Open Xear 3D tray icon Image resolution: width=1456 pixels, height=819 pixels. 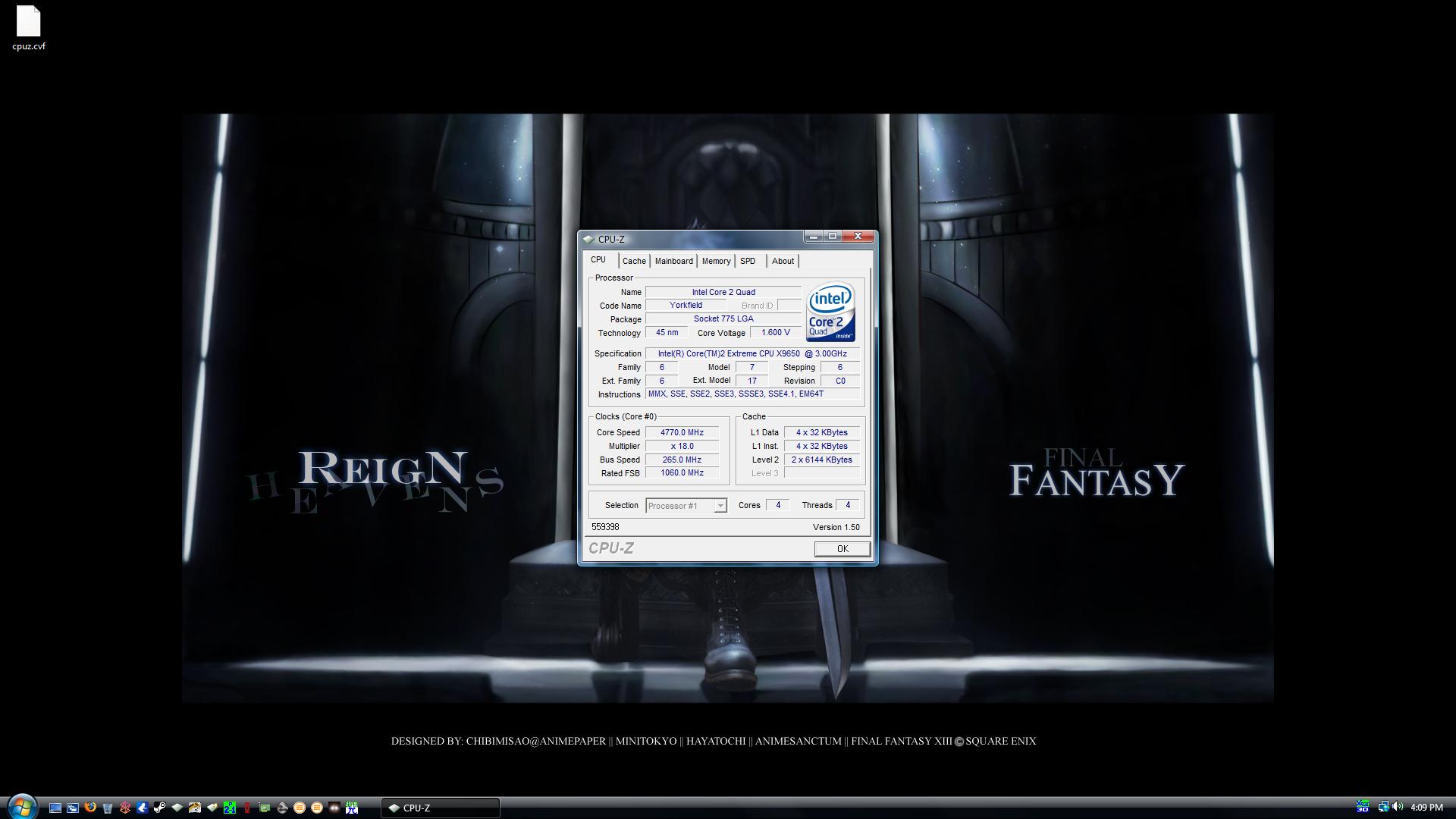(x=1362, y=807)
